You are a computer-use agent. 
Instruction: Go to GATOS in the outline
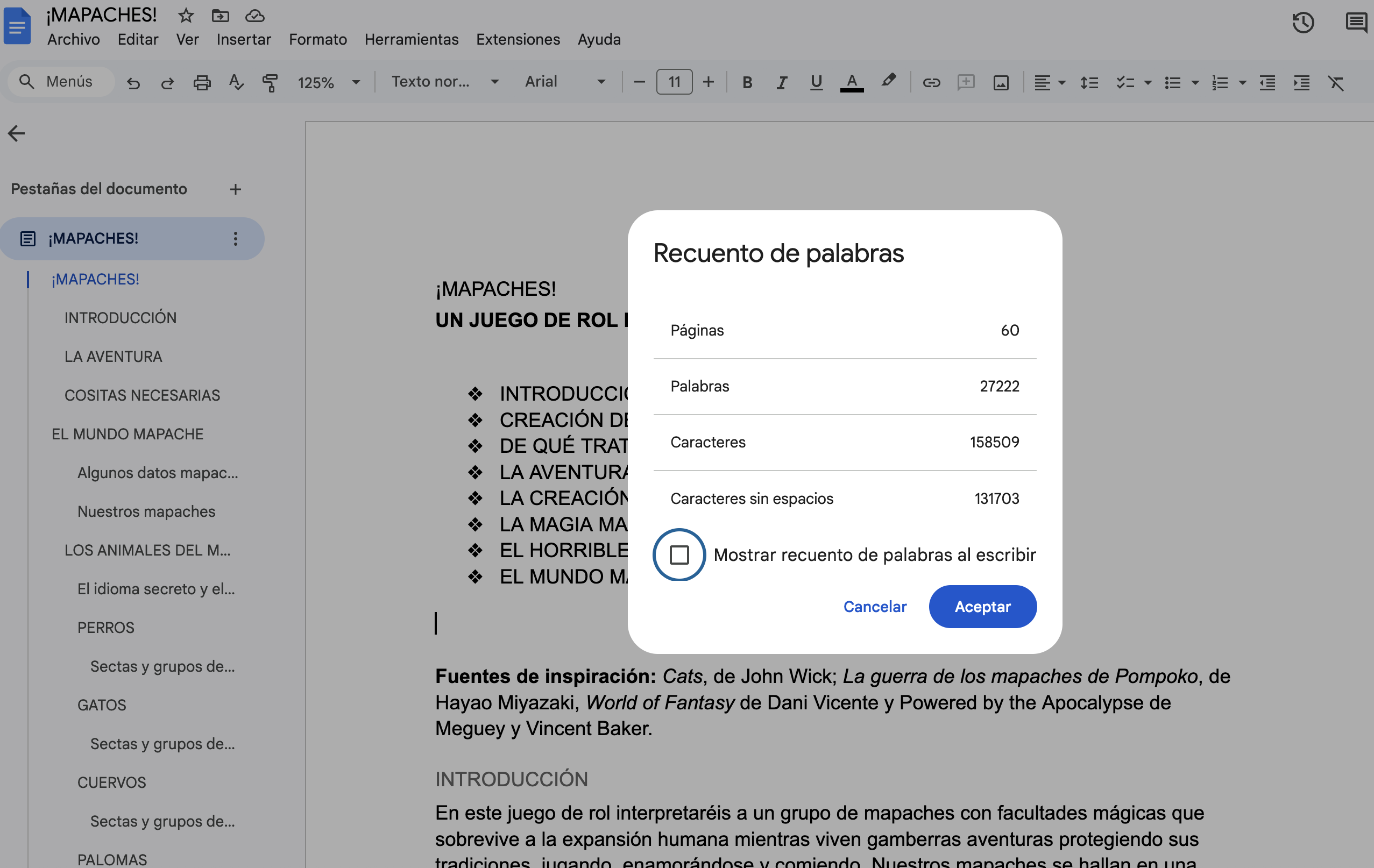tap(102, 706)
